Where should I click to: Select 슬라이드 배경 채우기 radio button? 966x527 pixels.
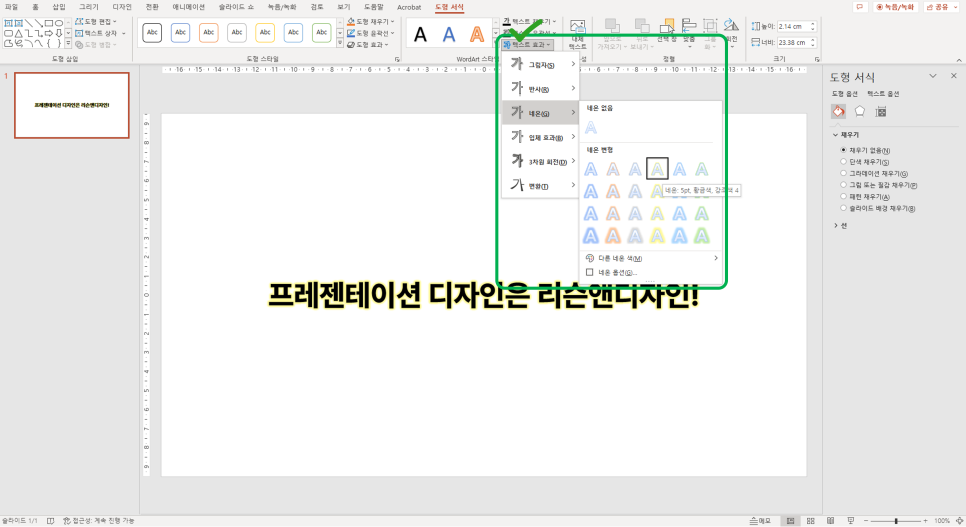click(x=843, y=208)
